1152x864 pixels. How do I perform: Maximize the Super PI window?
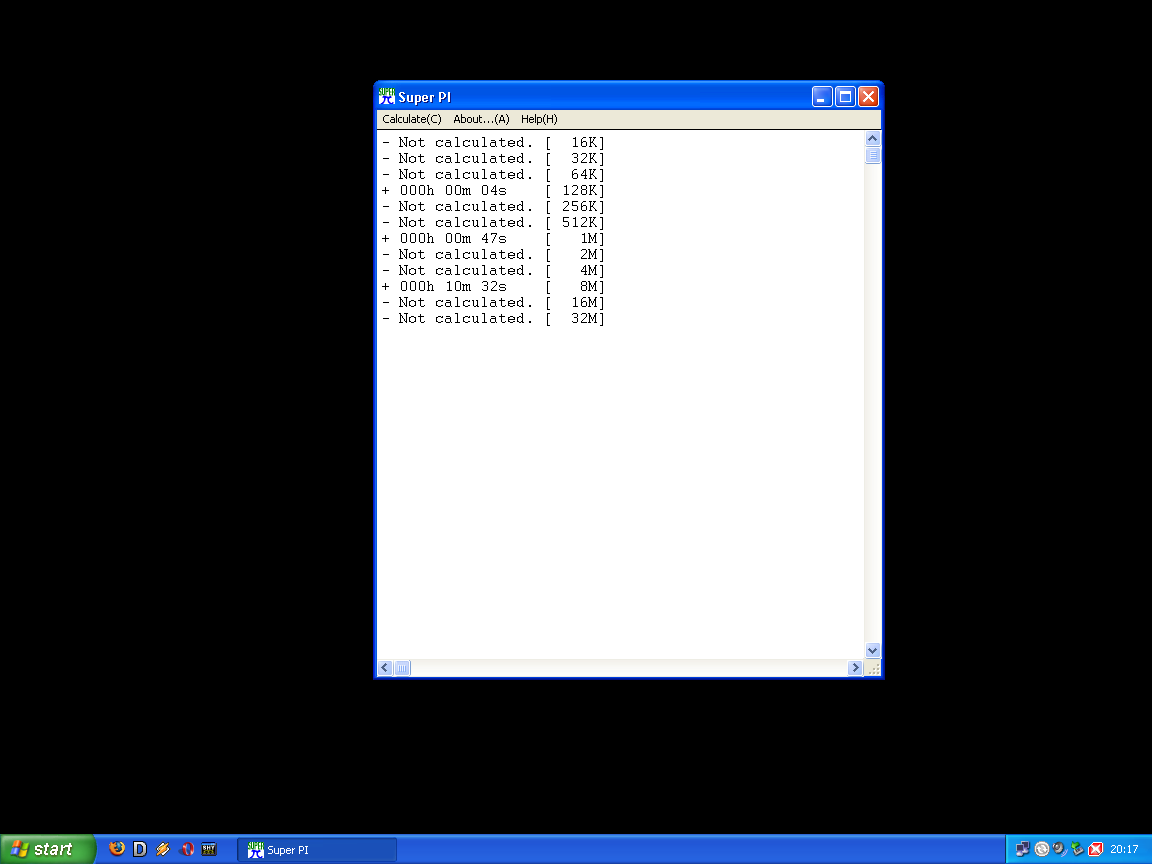coord(846,96)
